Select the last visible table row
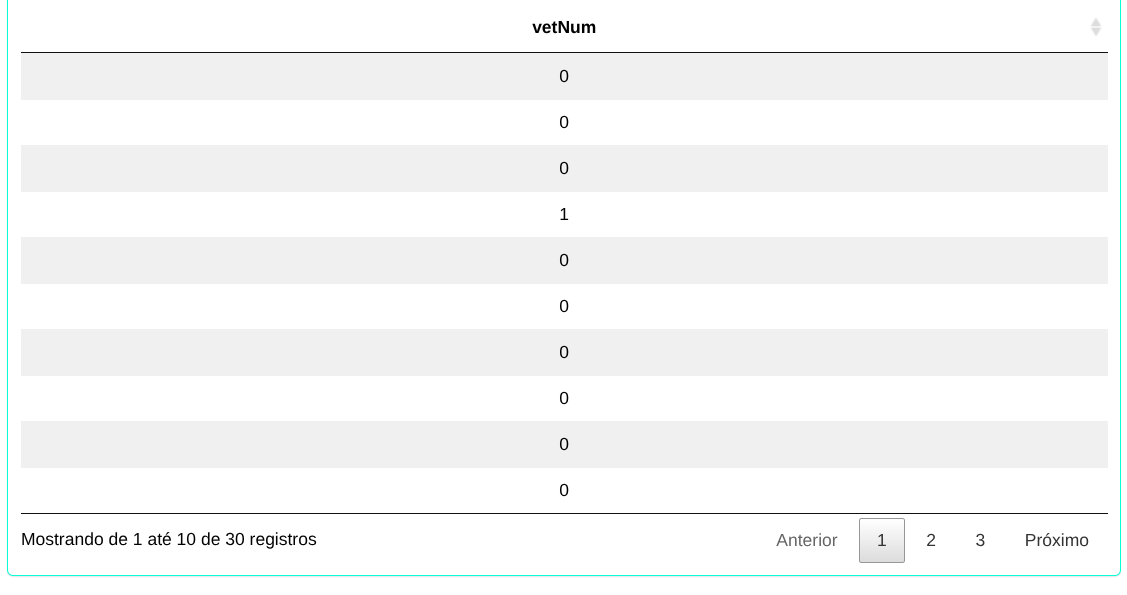This screenshot has height=595, width=1127. (x=564, y=490)
